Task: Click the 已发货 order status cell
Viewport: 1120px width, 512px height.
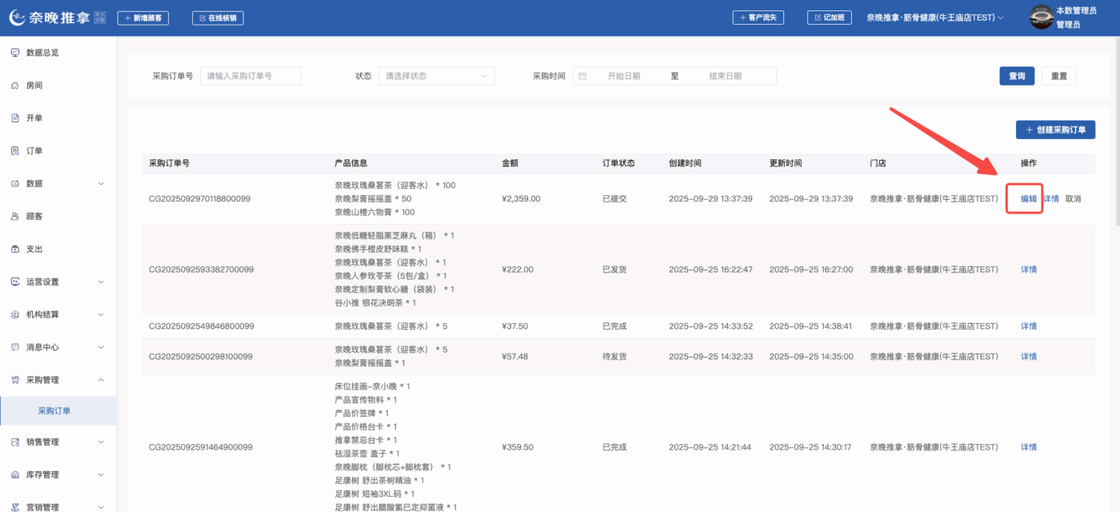Action: point(614,270)
